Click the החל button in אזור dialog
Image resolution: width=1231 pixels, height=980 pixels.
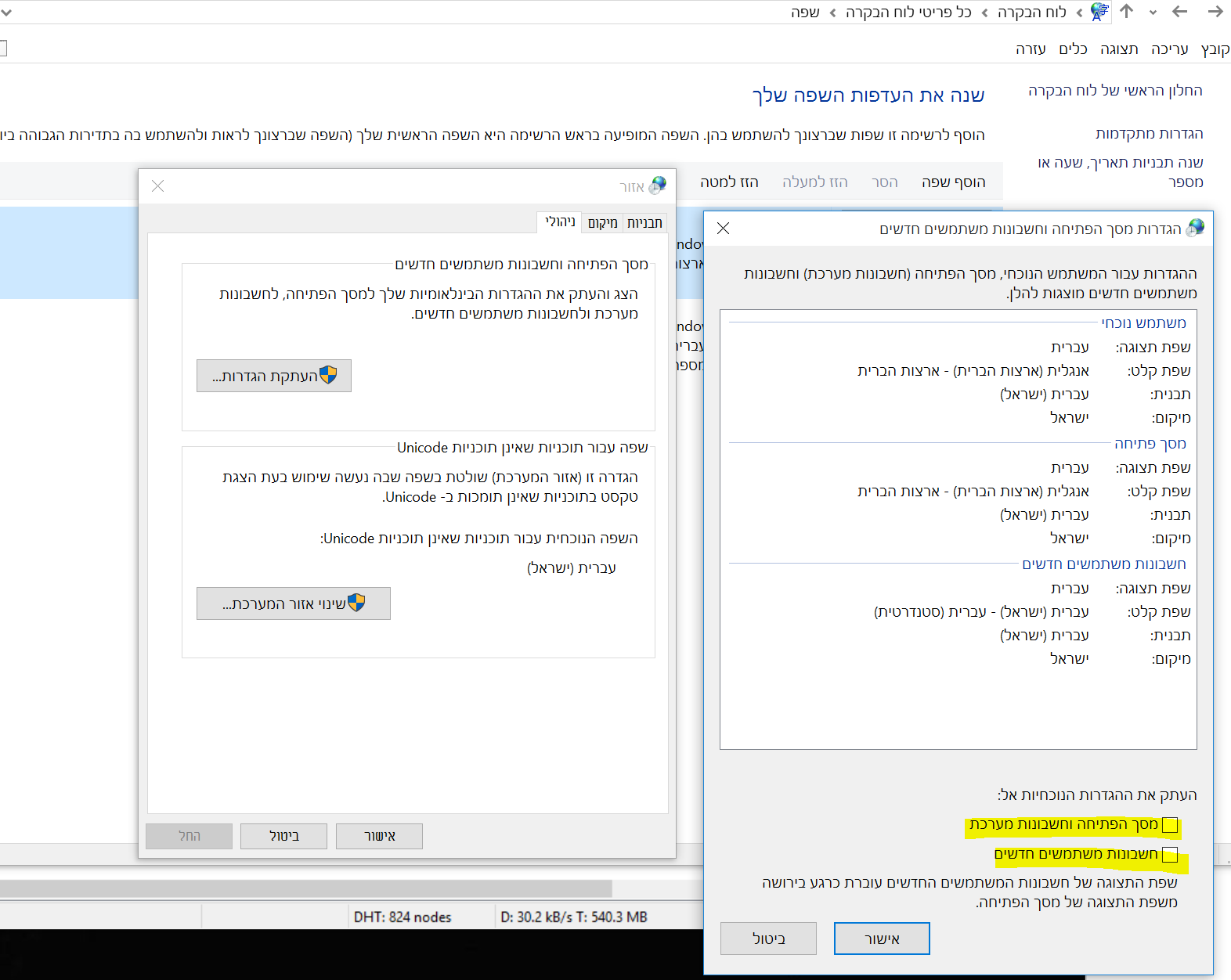(189, 836)
